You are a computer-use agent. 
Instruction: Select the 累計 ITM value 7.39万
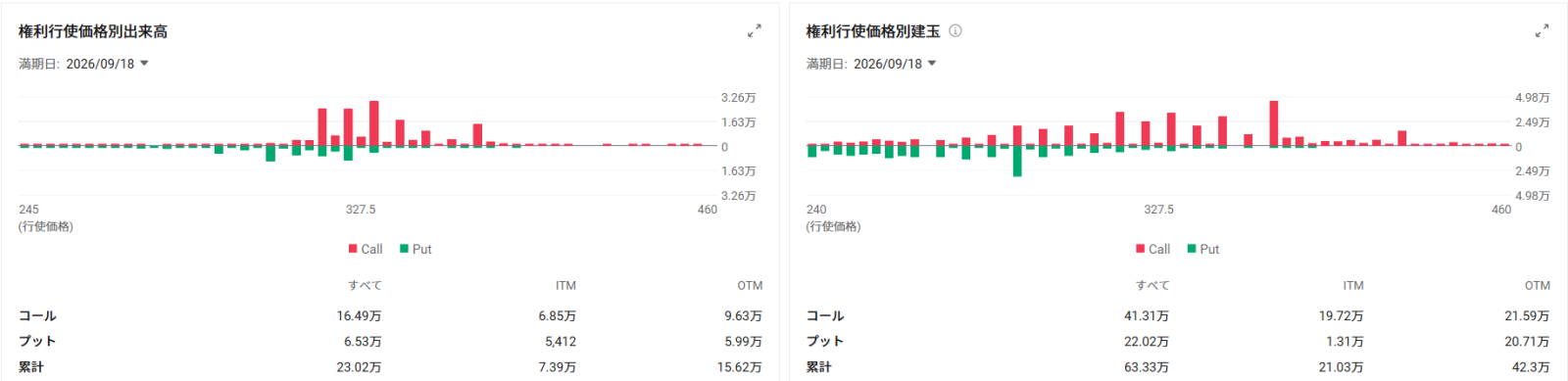(x=557, y=366)
